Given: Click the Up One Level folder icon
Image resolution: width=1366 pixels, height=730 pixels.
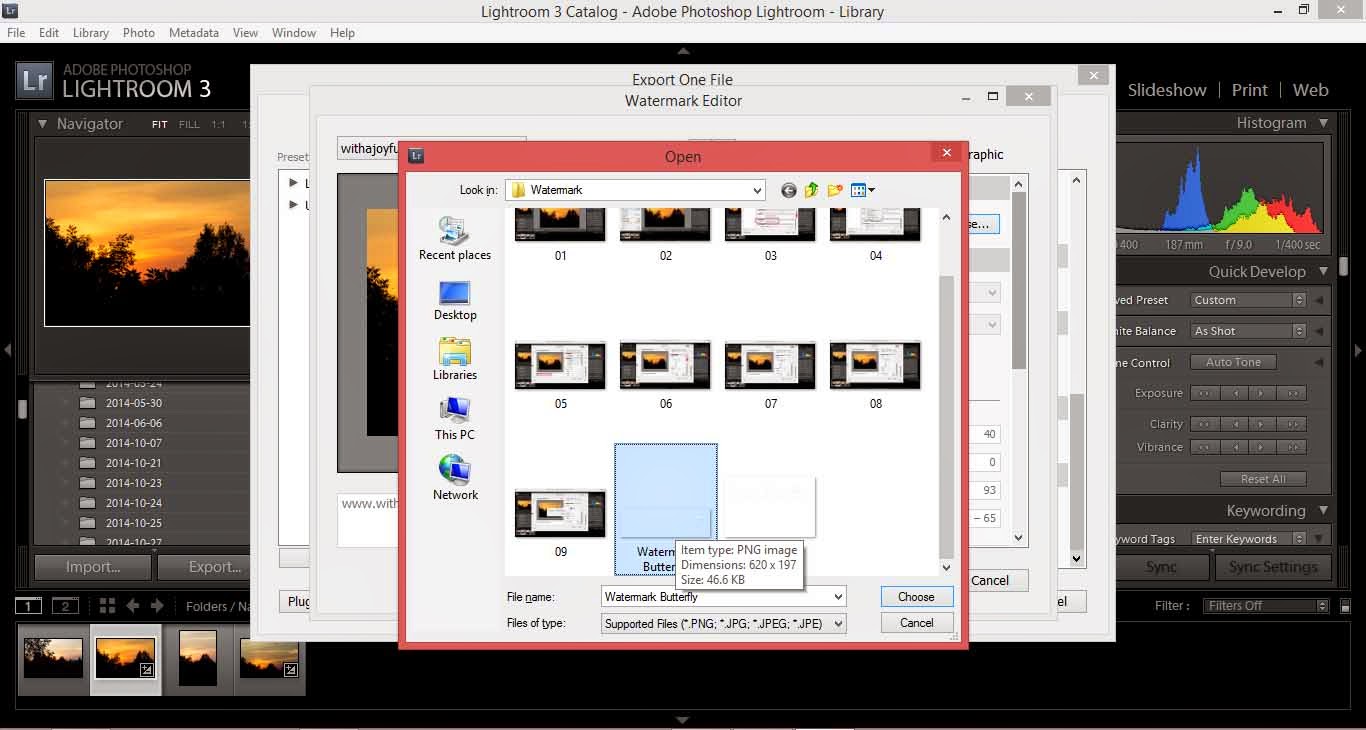Looking at the screenshot, I should (812, 190).
